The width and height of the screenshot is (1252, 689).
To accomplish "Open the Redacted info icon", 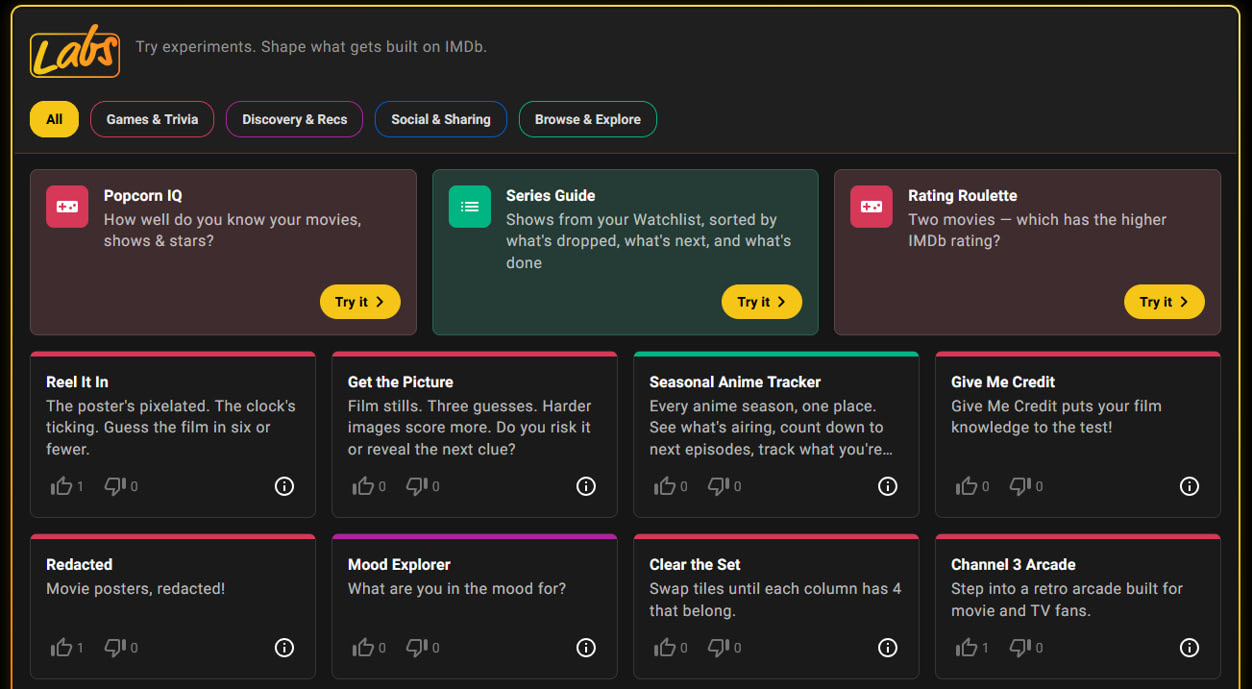I will (x=284, y=648).
